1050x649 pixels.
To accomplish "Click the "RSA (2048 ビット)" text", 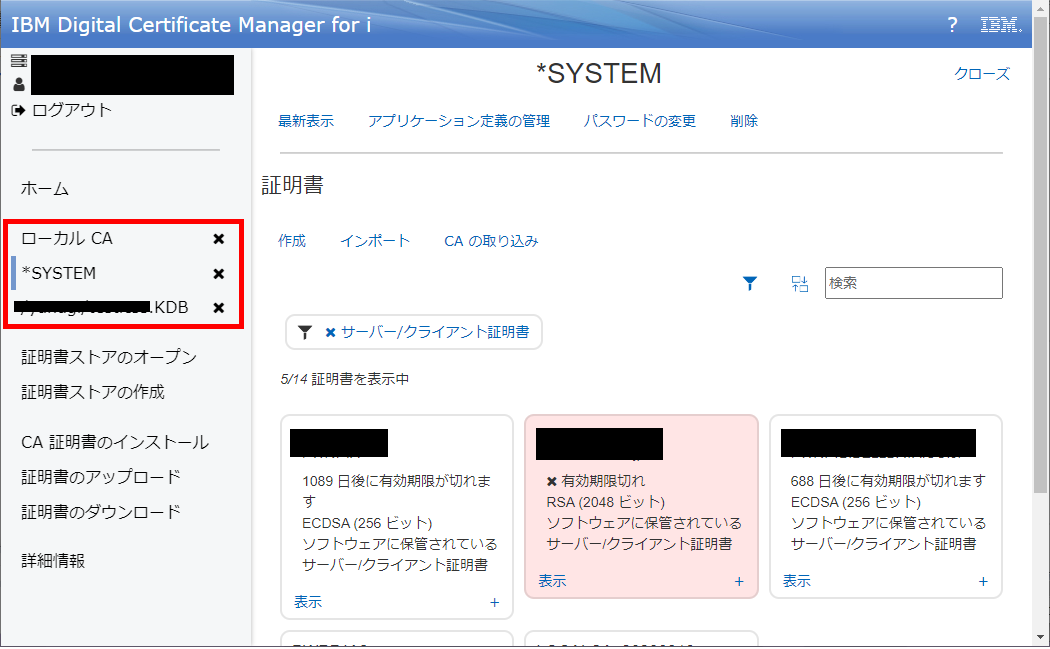I will coord(605,502).
